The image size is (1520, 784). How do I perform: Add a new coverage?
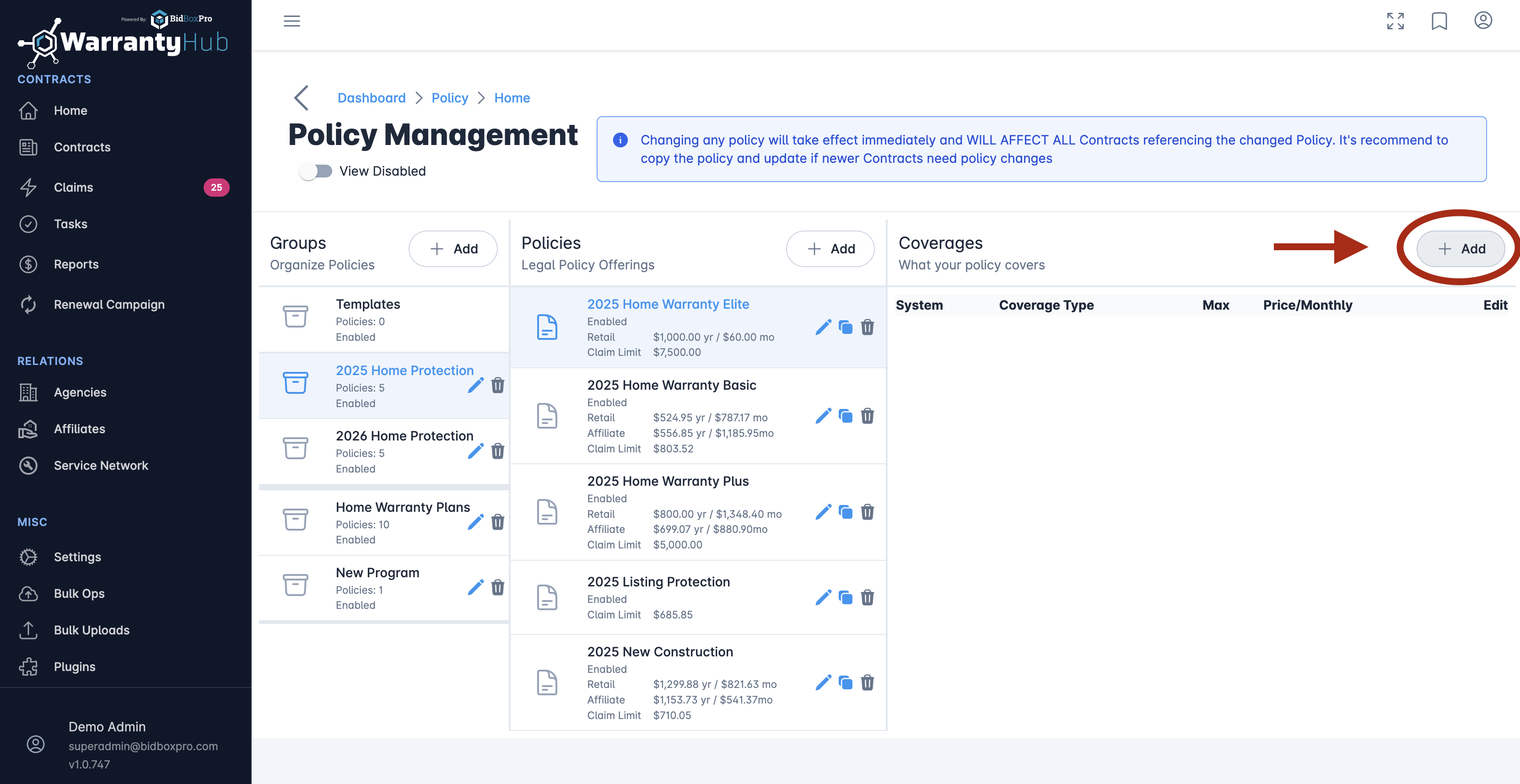1461,249
